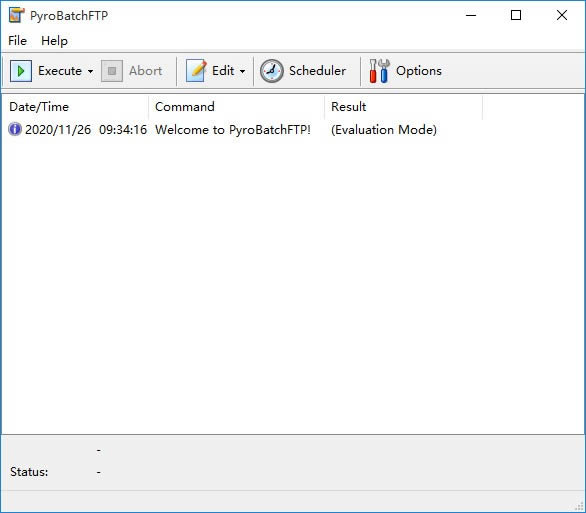Viewport: 586px width, 513px height.
Task: Open the Execute dropdown arrow
Action: tap(90, 71)
